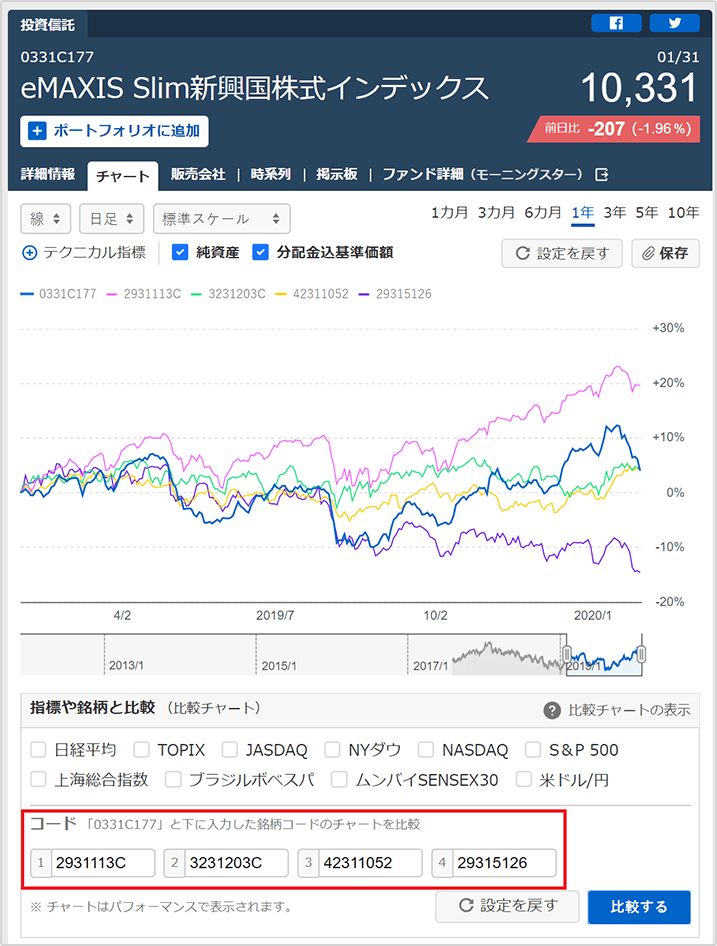Go to the 掲示板 tab
The image size is (717, 946).
coord(337,174)
